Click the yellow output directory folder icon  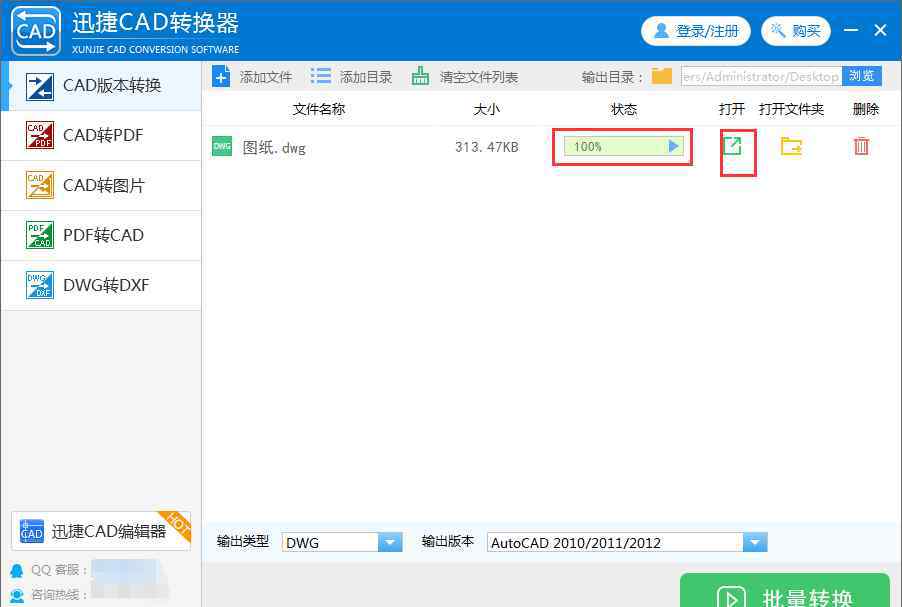pos(661,76)
